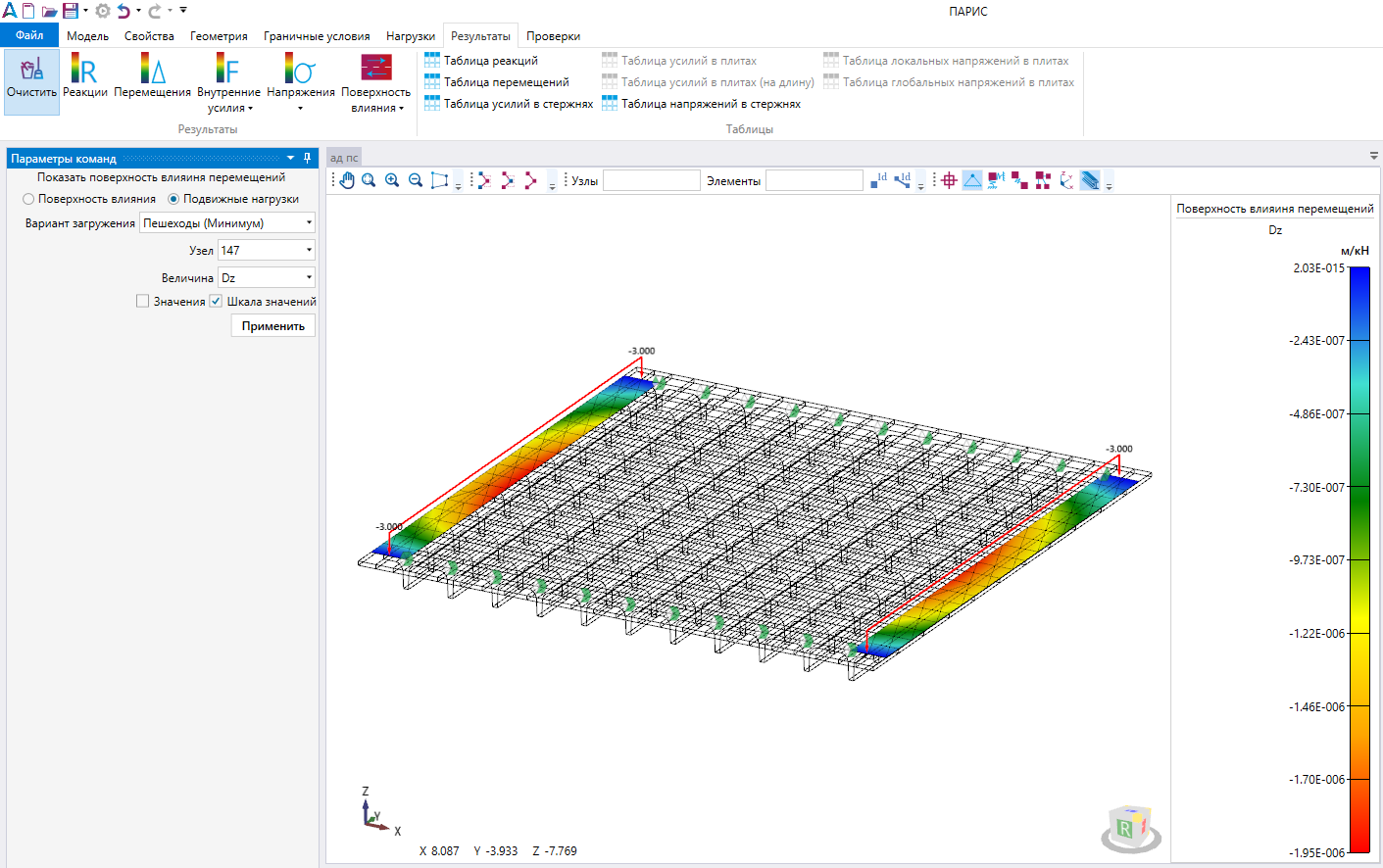Viewport: 1383px width, 868px height.
Task: Click the save diskette icon
Action: pos(70,11)
